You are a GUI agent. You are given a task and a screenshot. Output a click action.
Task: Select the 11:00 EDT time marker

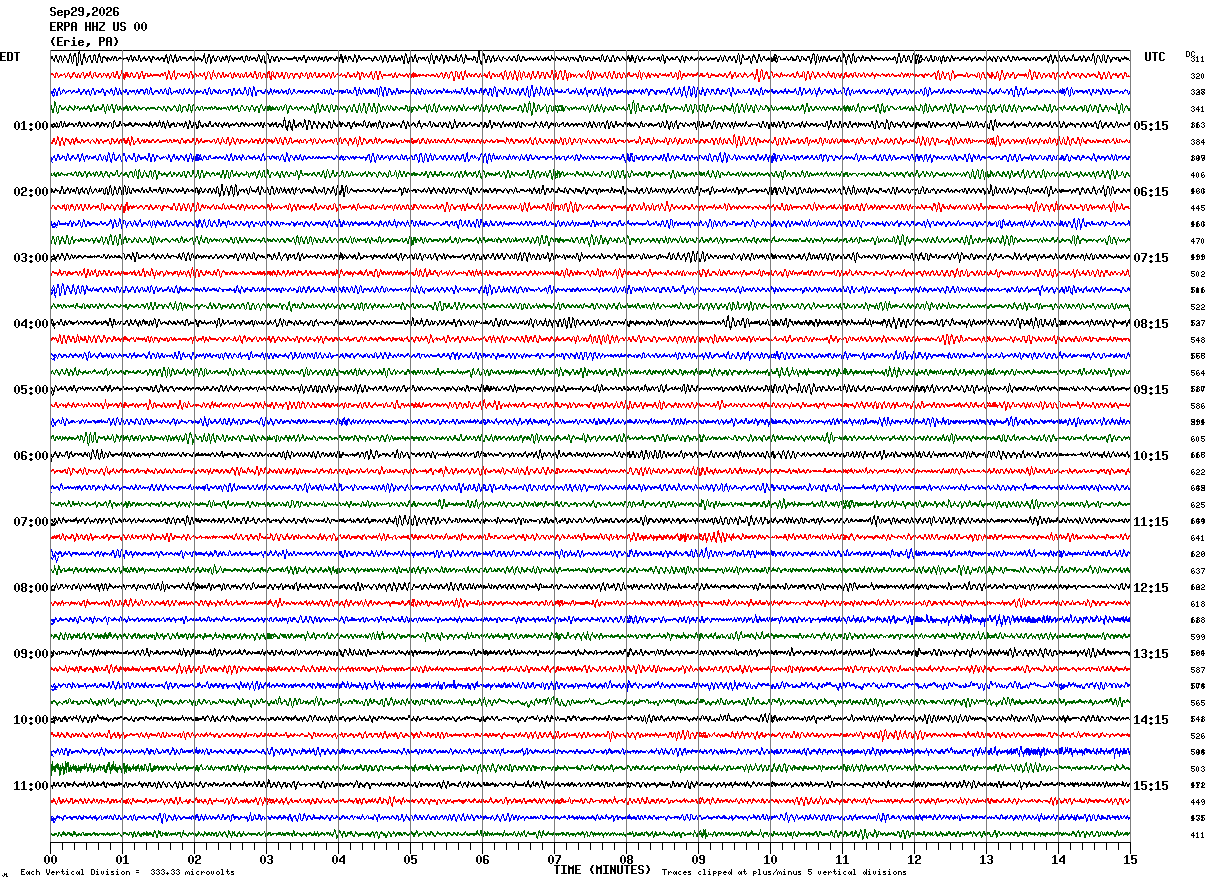click(31, 786)
